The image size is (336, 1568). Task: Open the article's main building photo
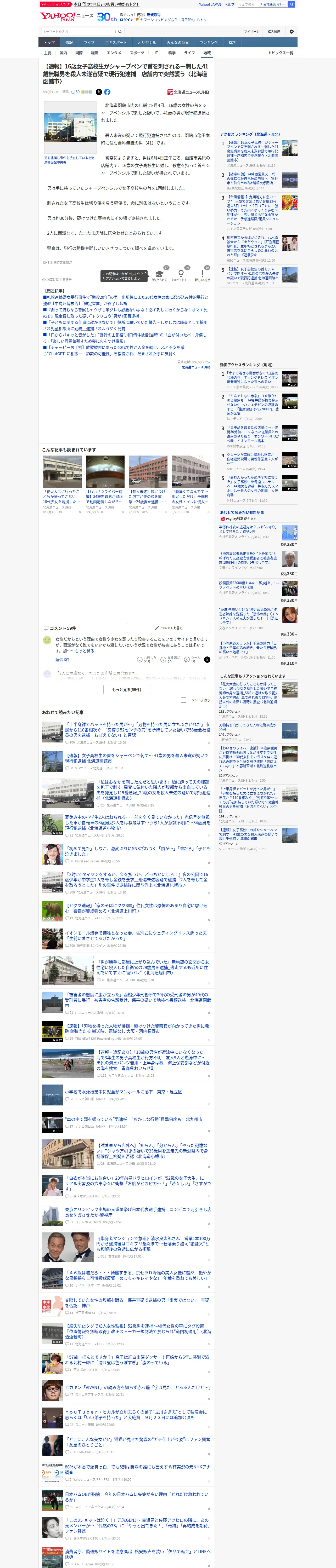[70, 127]
